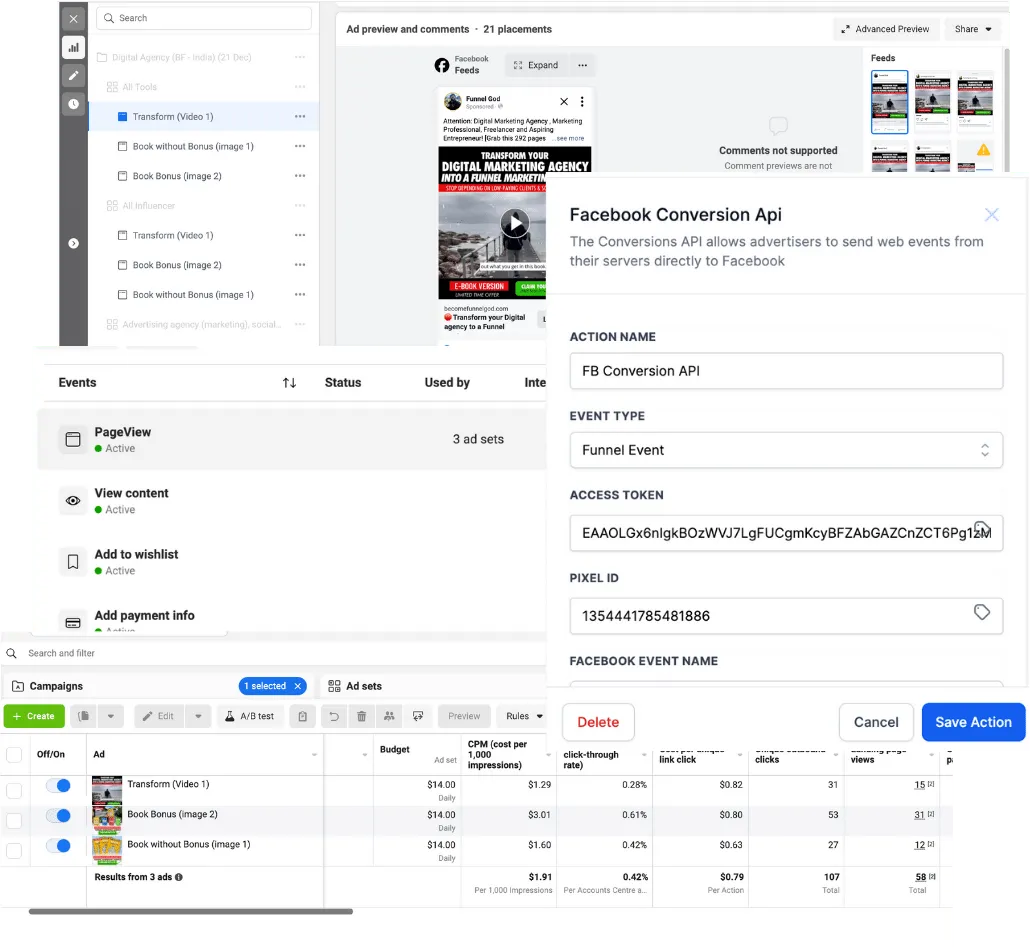Click the Delete button
The width and height of the screenshot is (1030, 948).
click(598, 722)
